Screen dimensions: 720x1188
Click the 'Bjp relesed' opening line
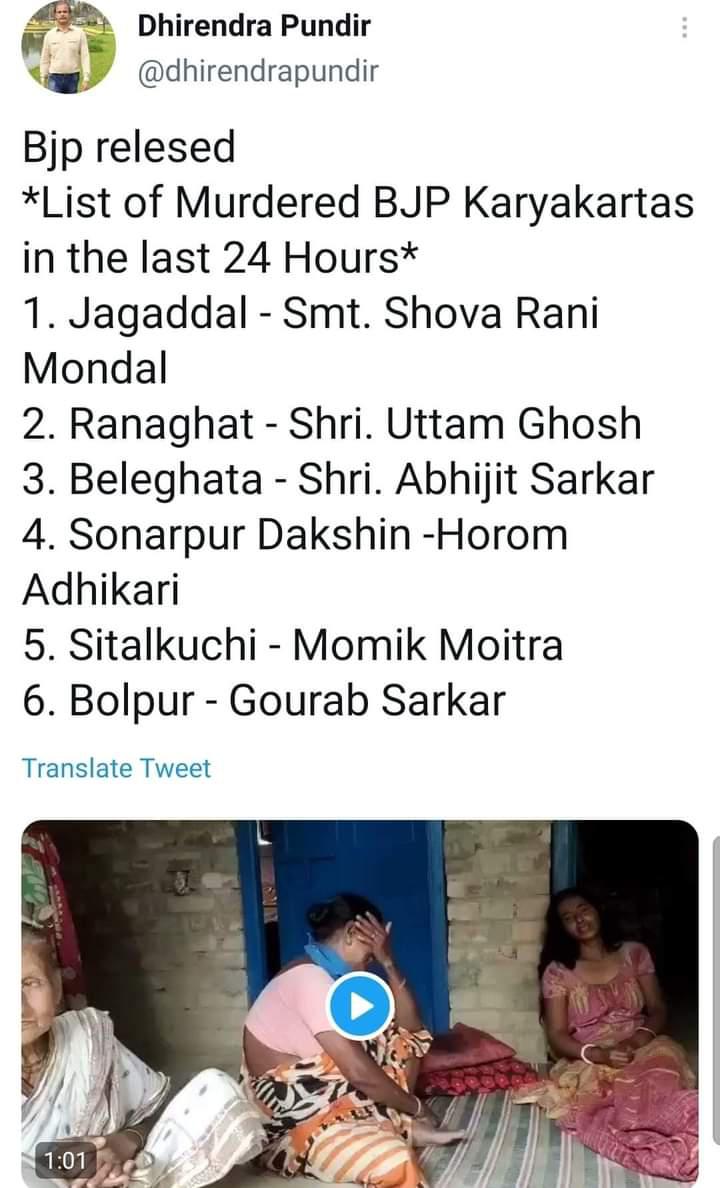(128, 148)
